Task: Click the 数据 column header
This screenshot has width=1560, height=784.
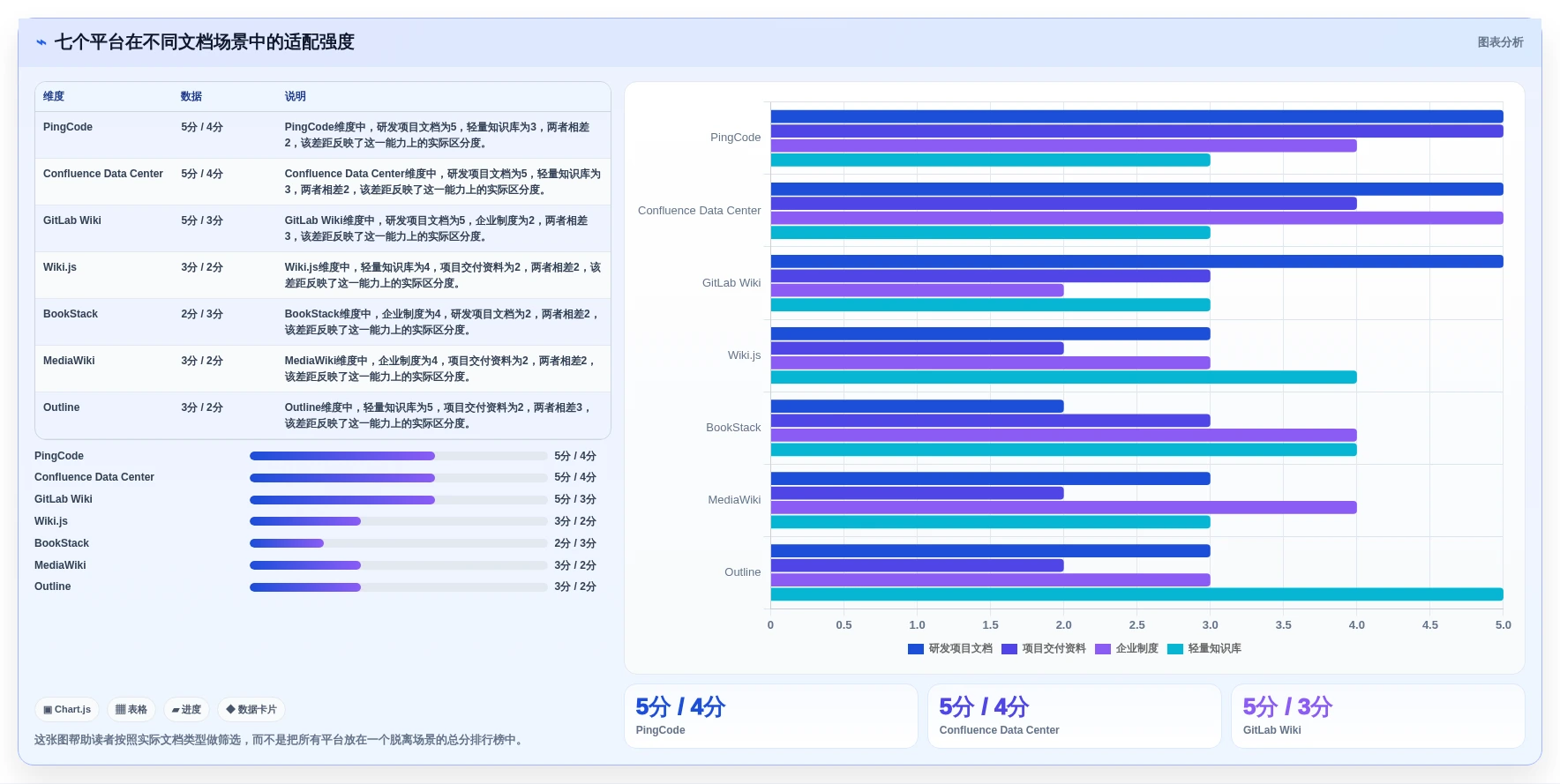Action: tap(191, 96)
